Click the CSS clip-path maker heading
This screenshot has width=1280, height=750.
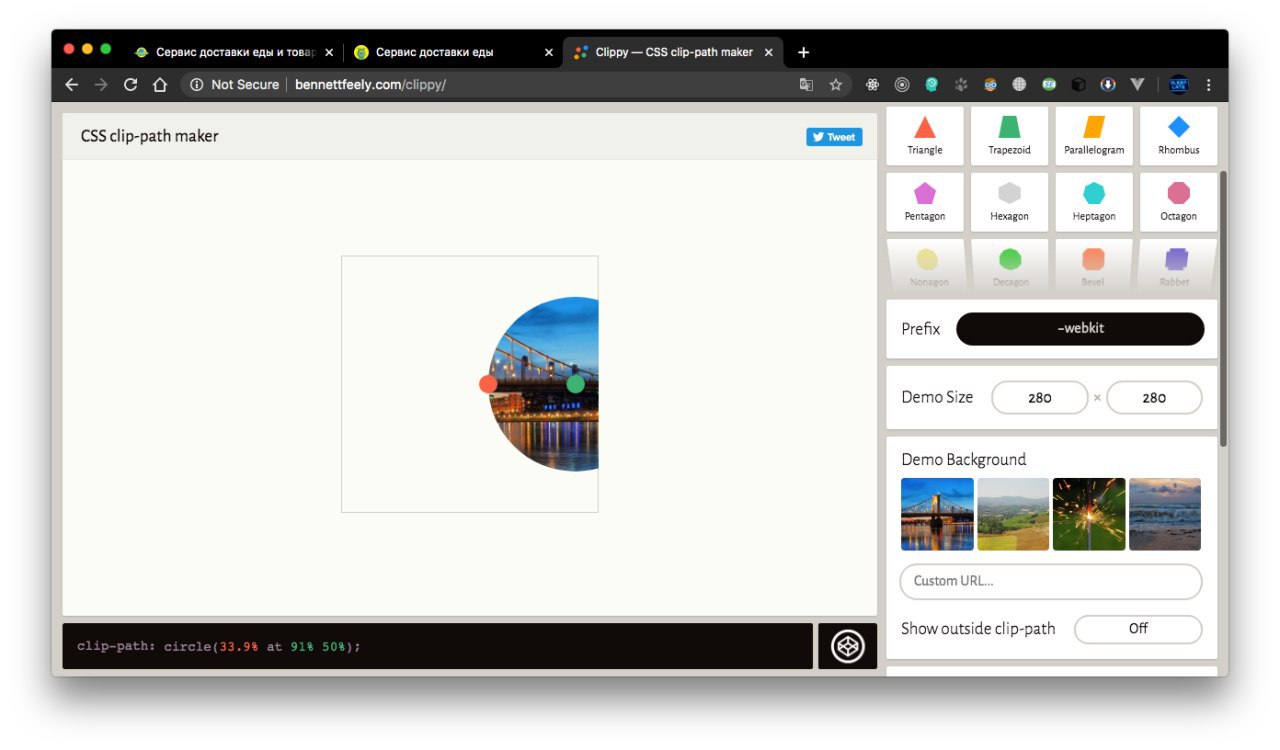[x=149, y=136]
